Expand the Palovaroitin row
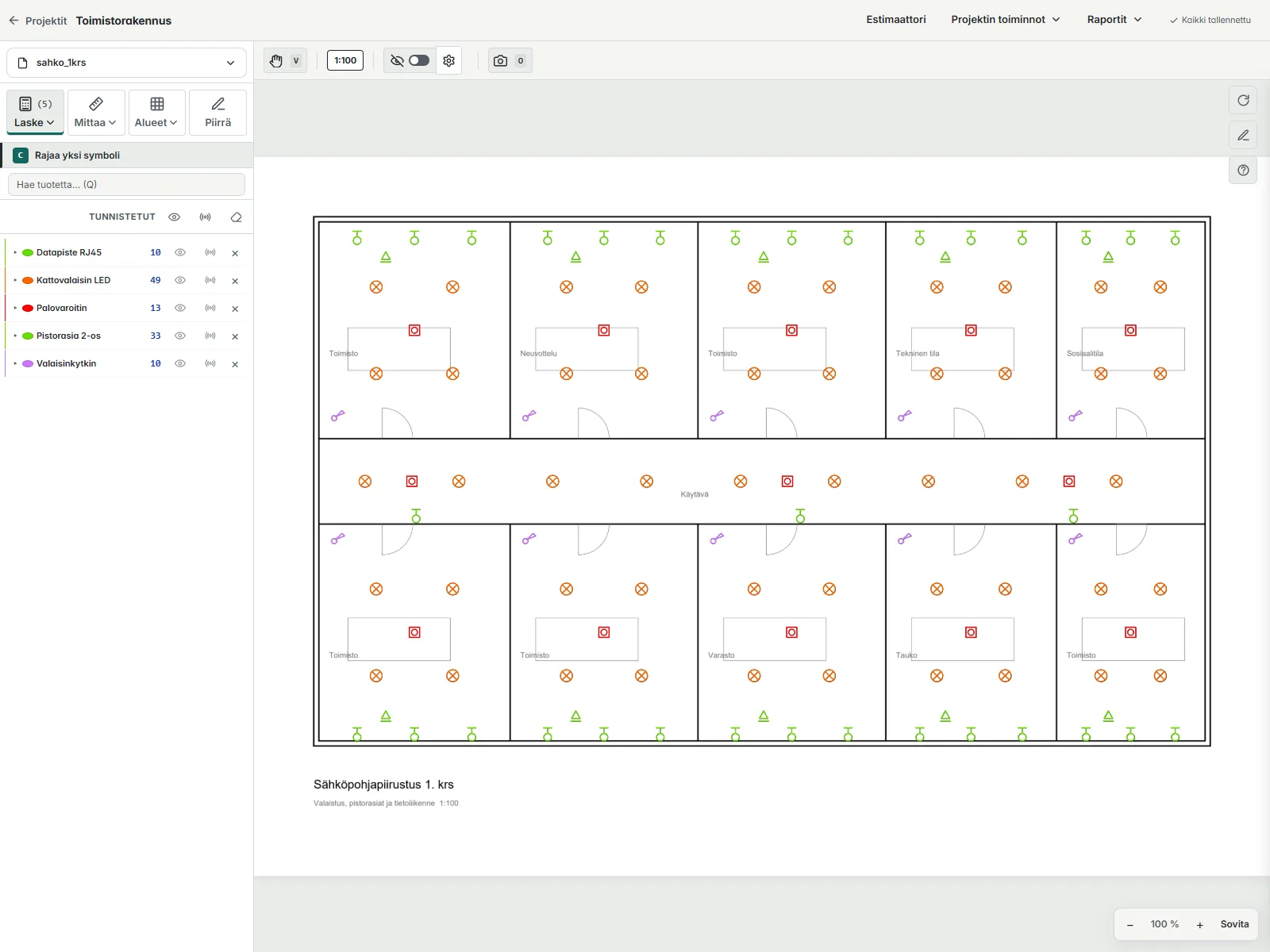The height and width of the screenshot is (952, 1270). click(x=15, y=309)
